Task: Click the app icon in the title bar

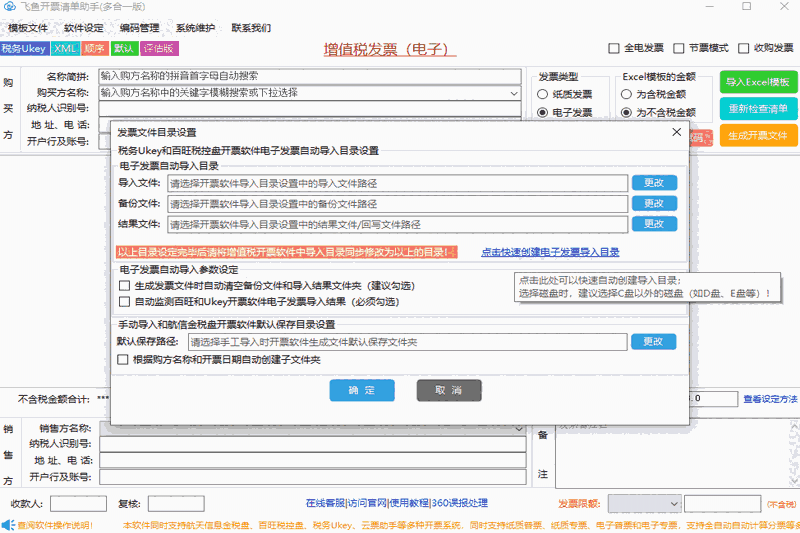Action: 8,7
